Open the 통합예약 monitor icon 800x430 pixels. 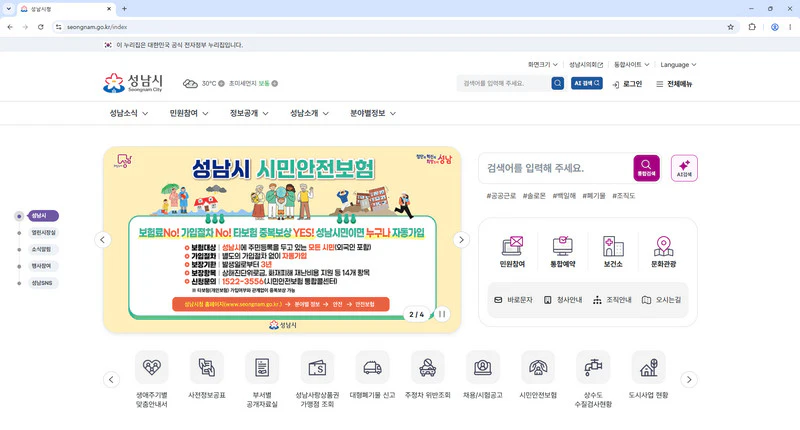[x=563, y=251]
